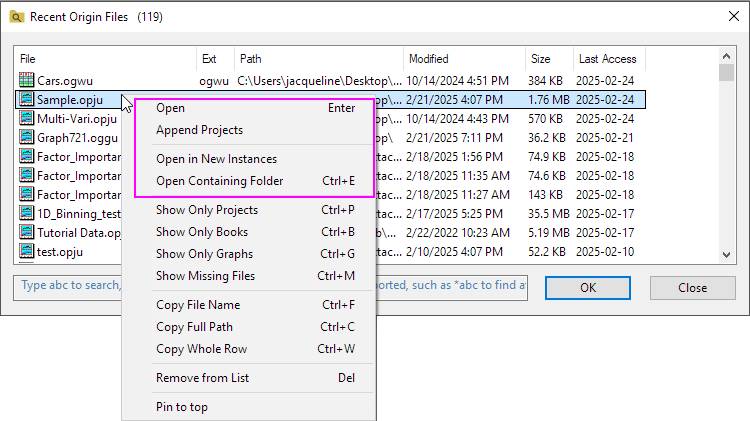Click the Tutorial Data file icon
Image resolution: width=750 pixels, height=421 pixels.
[x=27, y=232]
